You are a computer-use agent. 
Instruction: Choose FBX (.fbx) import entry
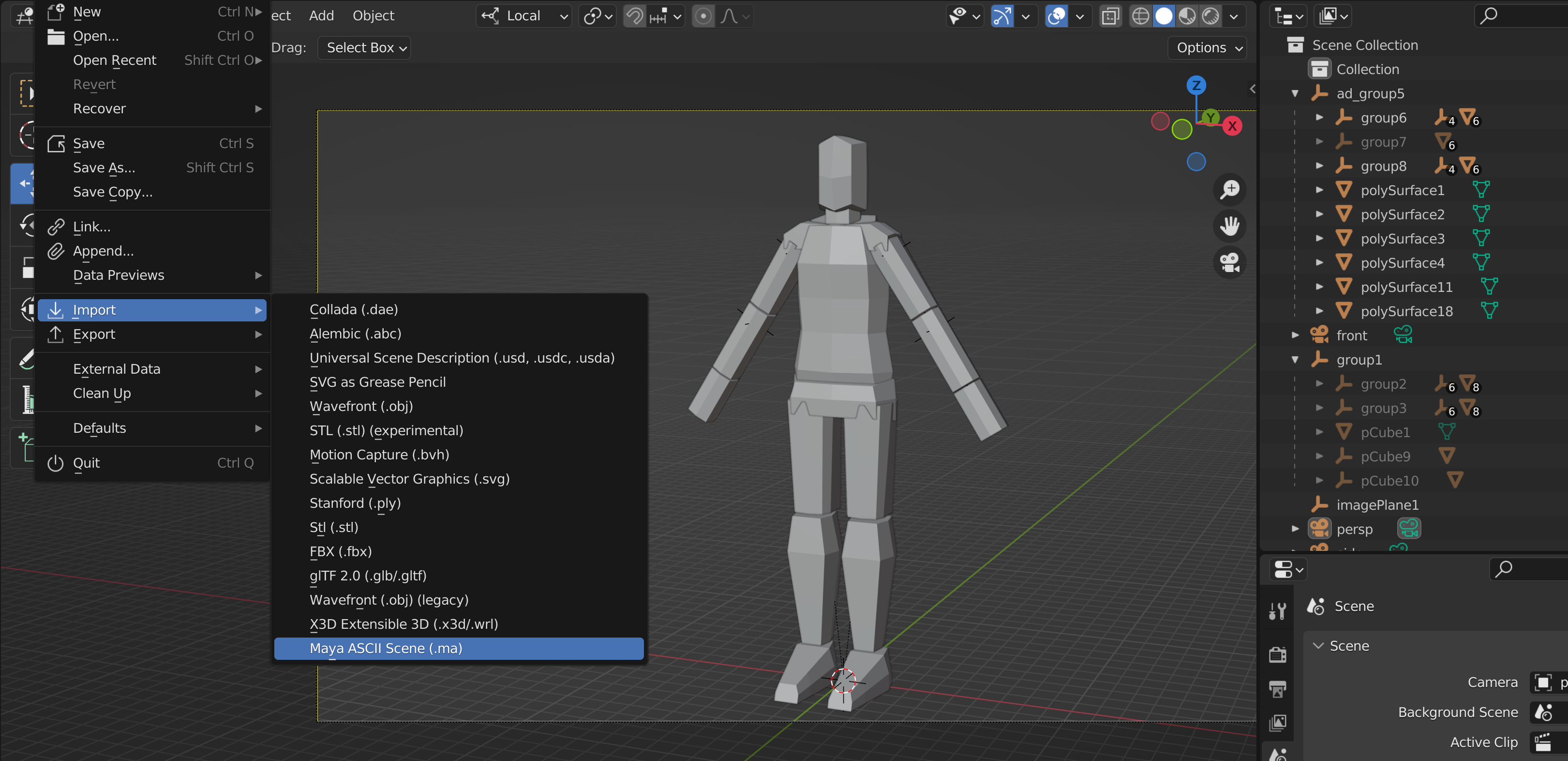(340, 551)
